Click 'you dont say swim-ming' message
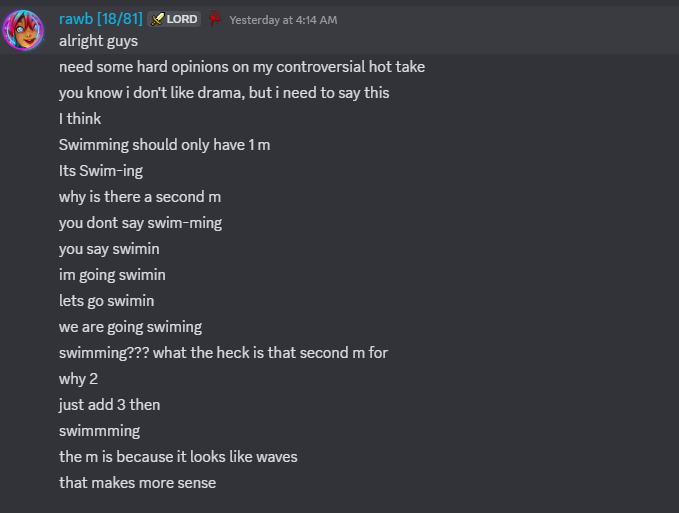 tap(140, 223)
